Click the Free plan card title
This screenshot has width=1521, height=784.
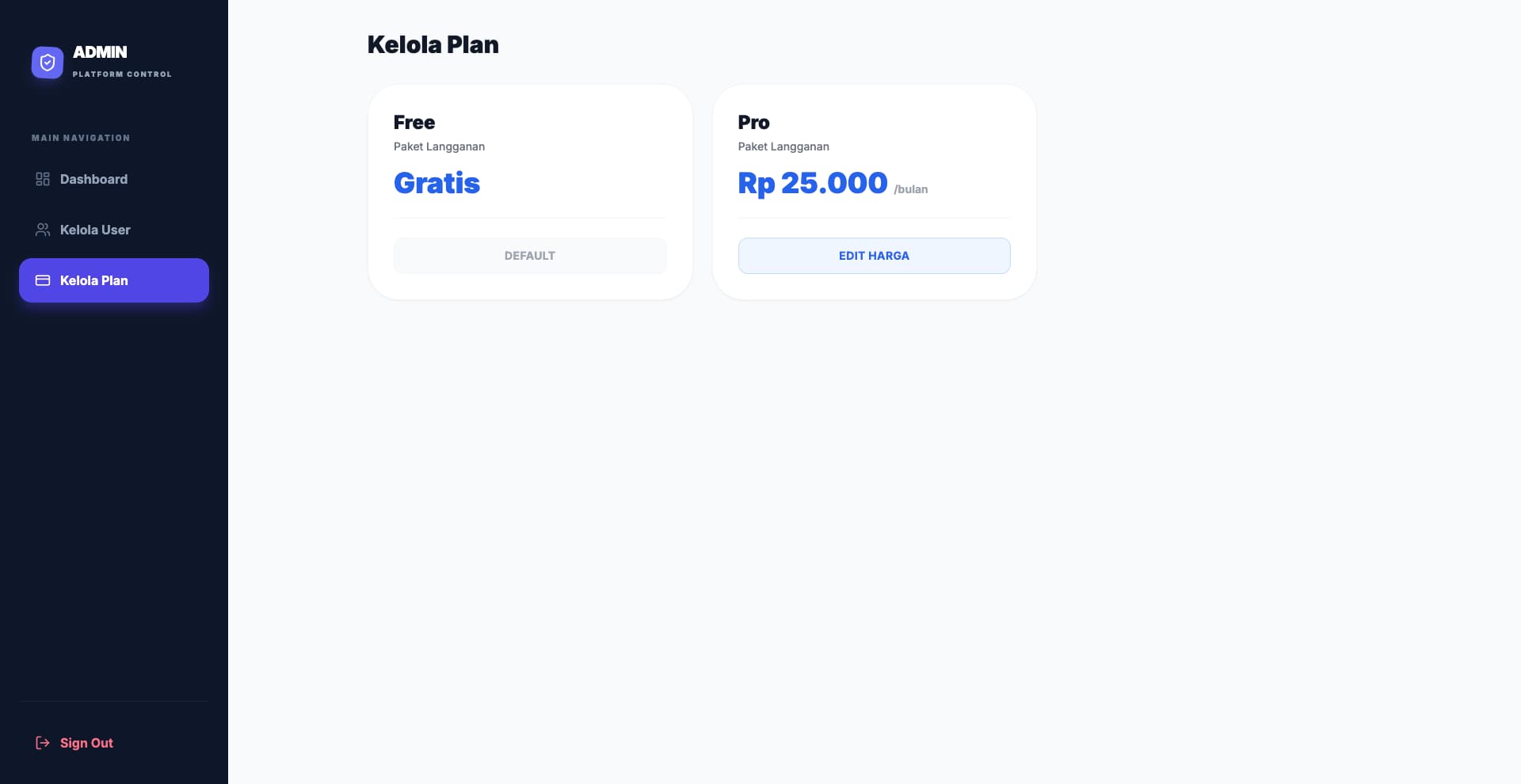point(414,123)
